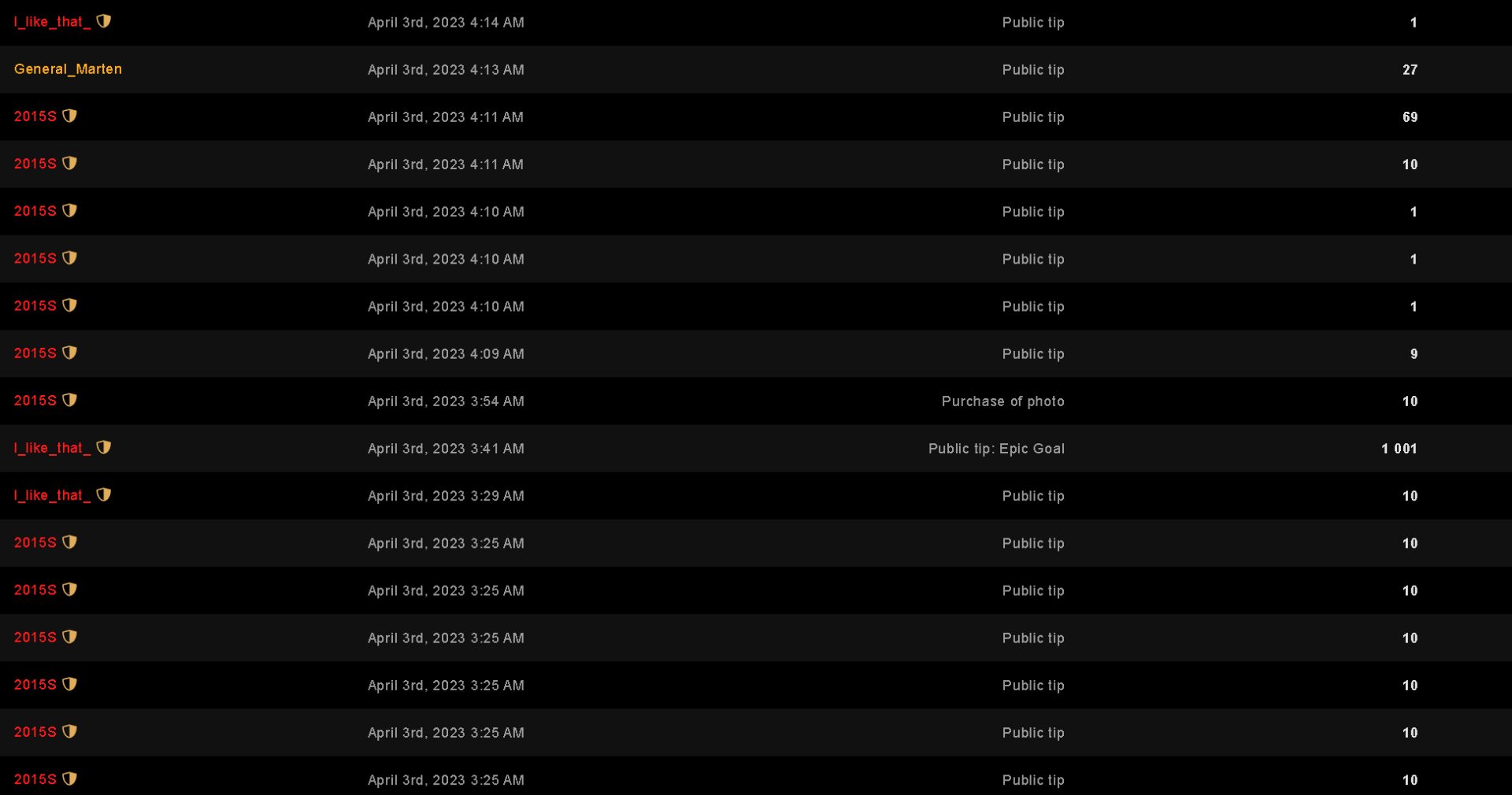
Task: Click 2015S's shield icon on the 4:09 AM tip
Action: coord(69,353)
